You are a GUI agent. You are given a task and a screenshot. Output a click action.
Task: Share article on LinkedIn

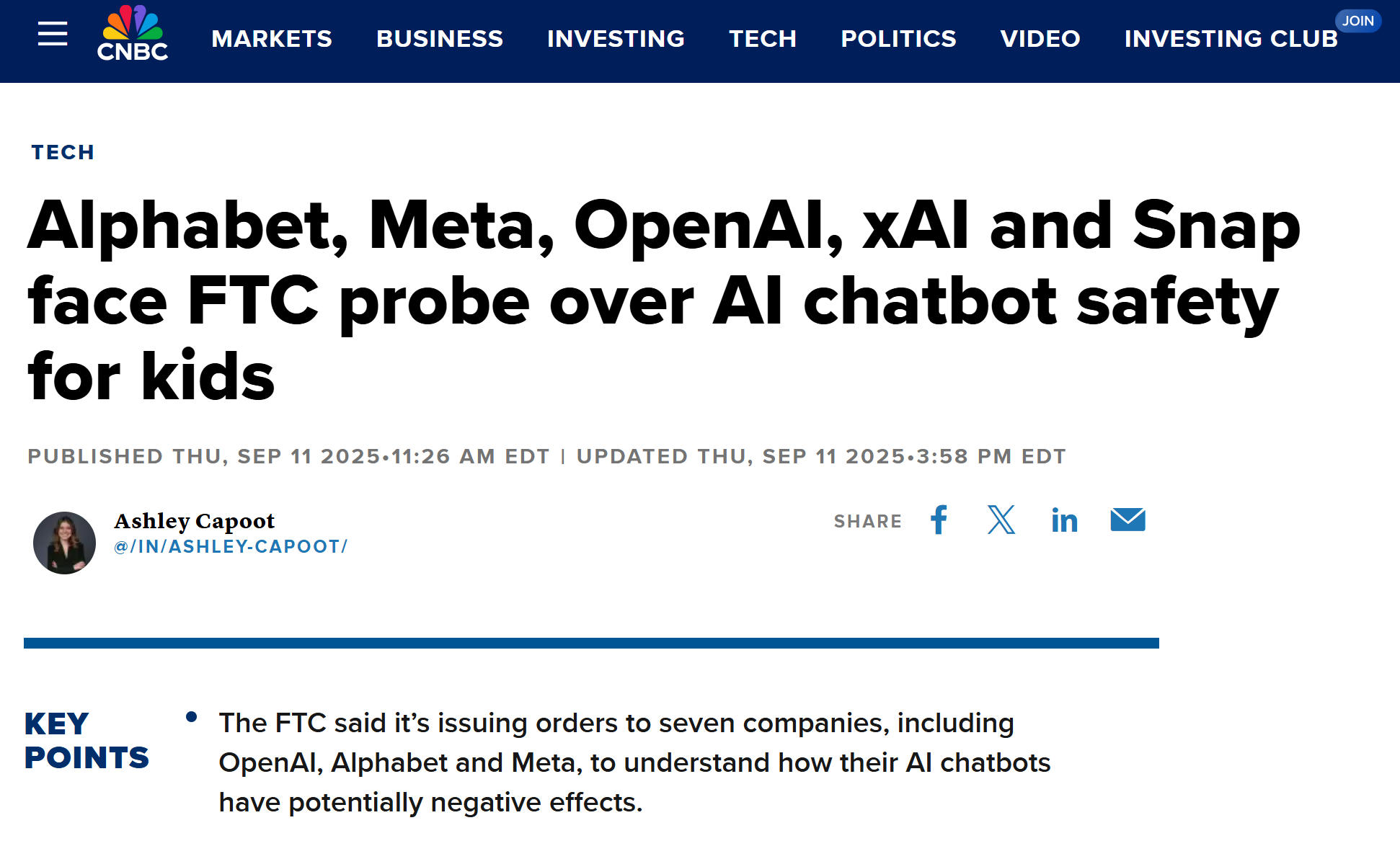pos(1064,520)
